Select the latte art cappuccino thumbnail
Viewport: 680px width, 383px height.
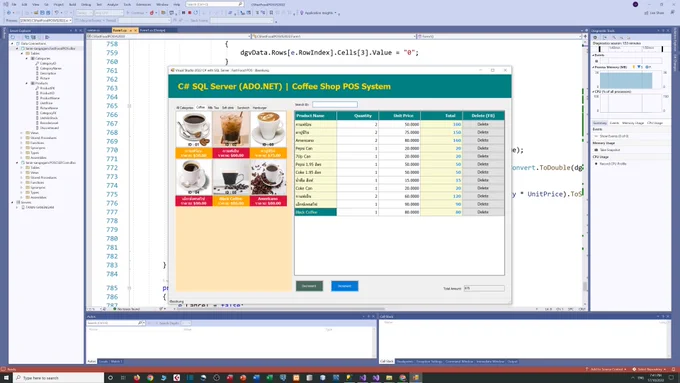[x=268, y=129]
